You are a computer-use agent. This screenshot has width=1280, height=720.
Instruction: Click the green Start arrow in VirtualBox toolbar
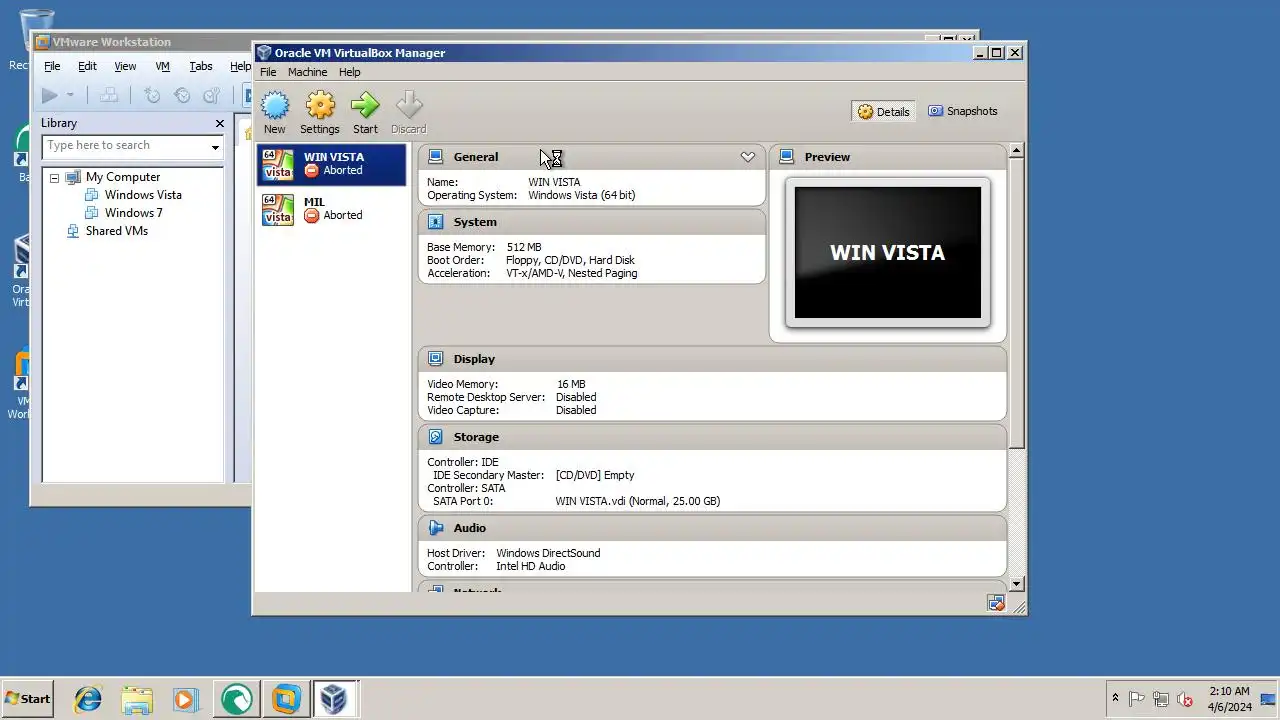365,106
